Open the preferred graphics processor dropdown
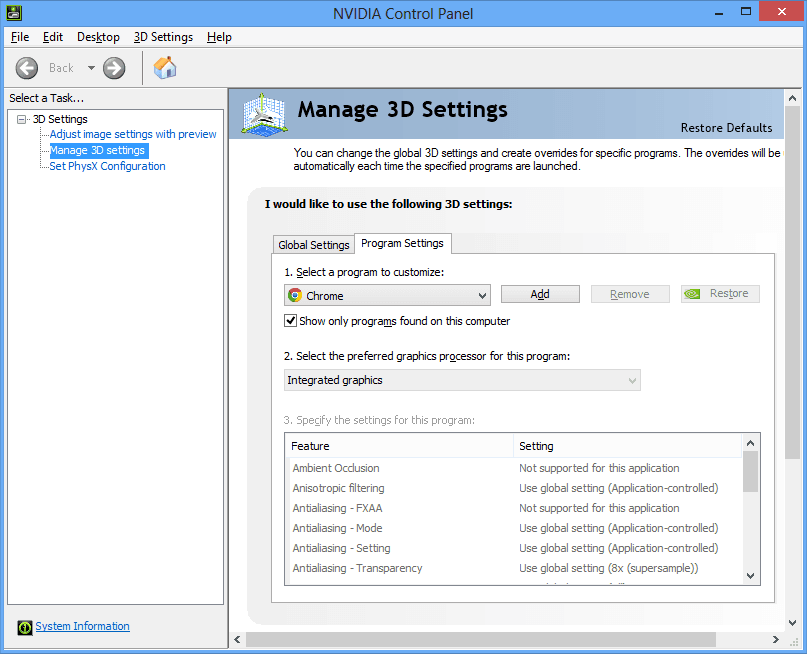 (462, 380)
